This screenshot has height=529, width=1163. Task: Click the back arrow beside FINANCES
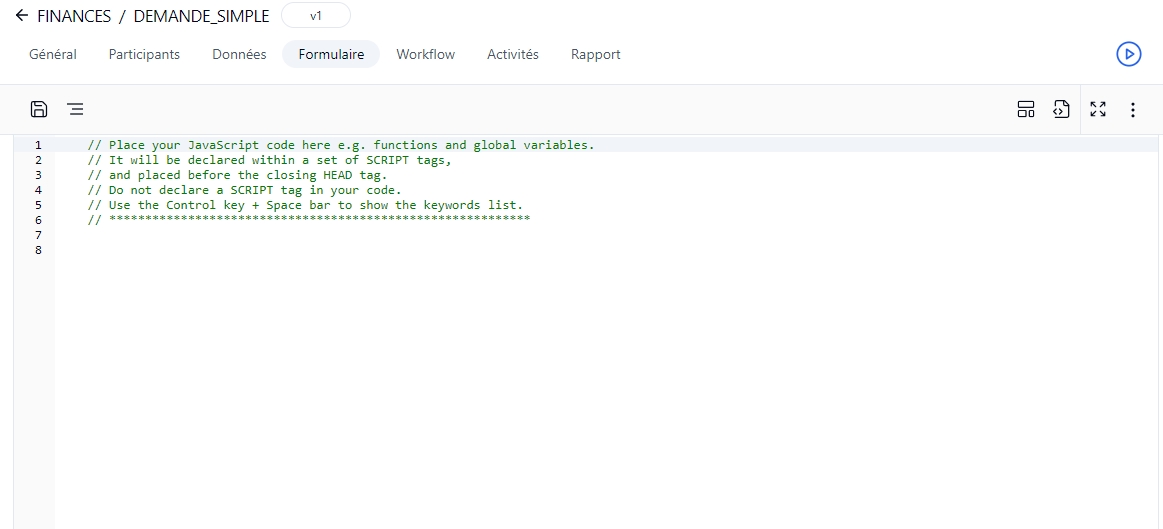click(x=21, y=16)
